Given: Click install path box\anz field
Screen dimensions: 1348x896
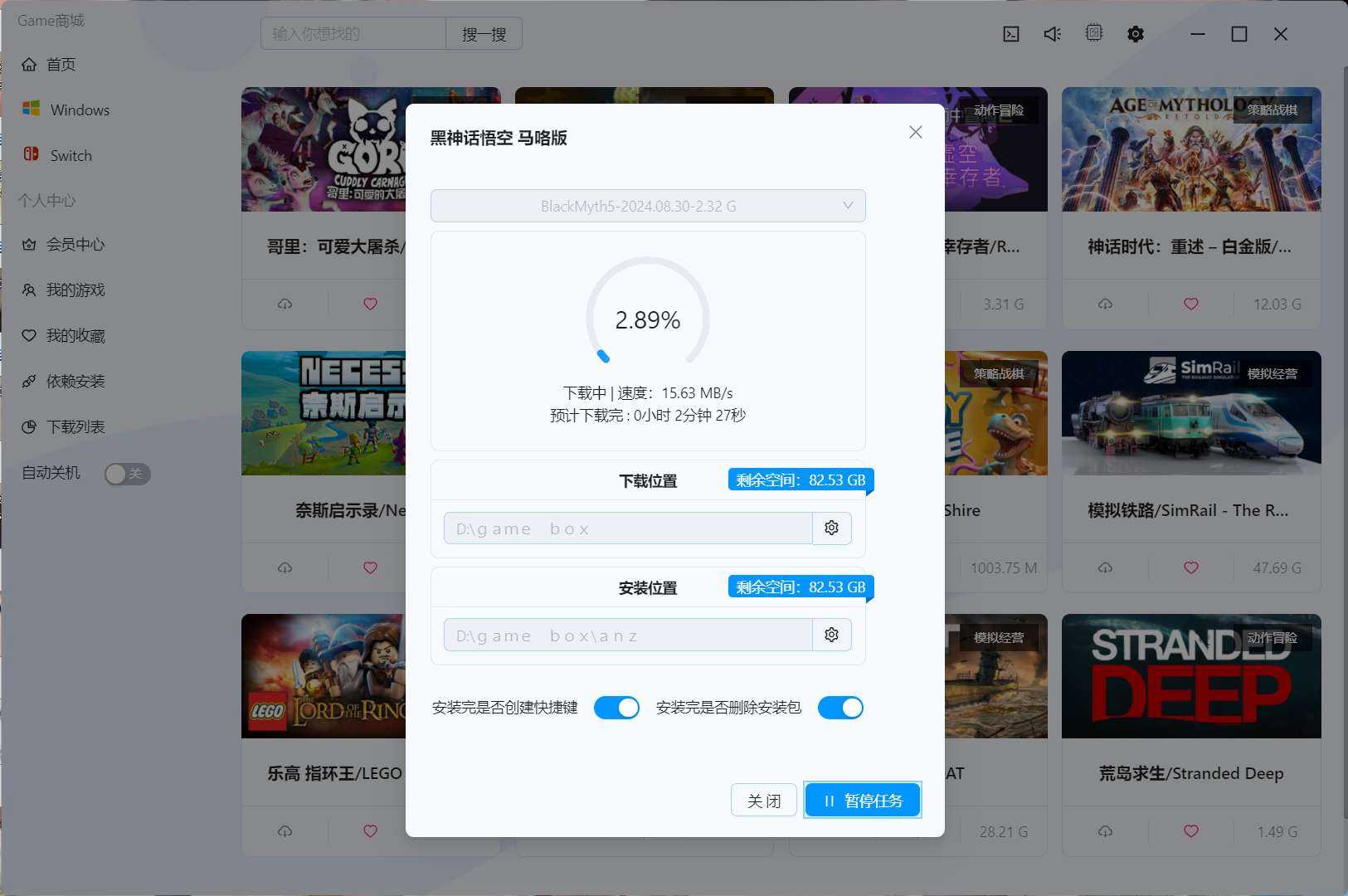Looking at the screenshot, I should pos(628,635).
